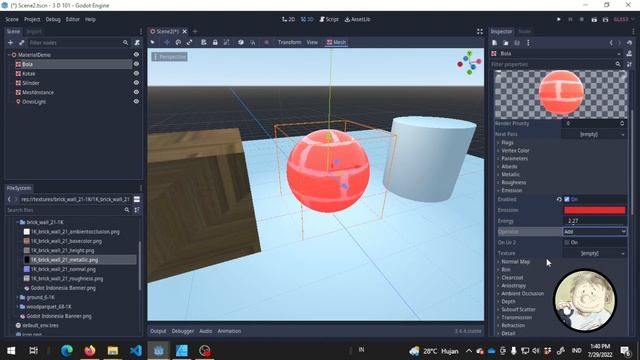Image resolution: width=640 pixels, height=360 pixels.
Task: Open the Scene menu
Action: pyautogui.click(x=12, y=19)
